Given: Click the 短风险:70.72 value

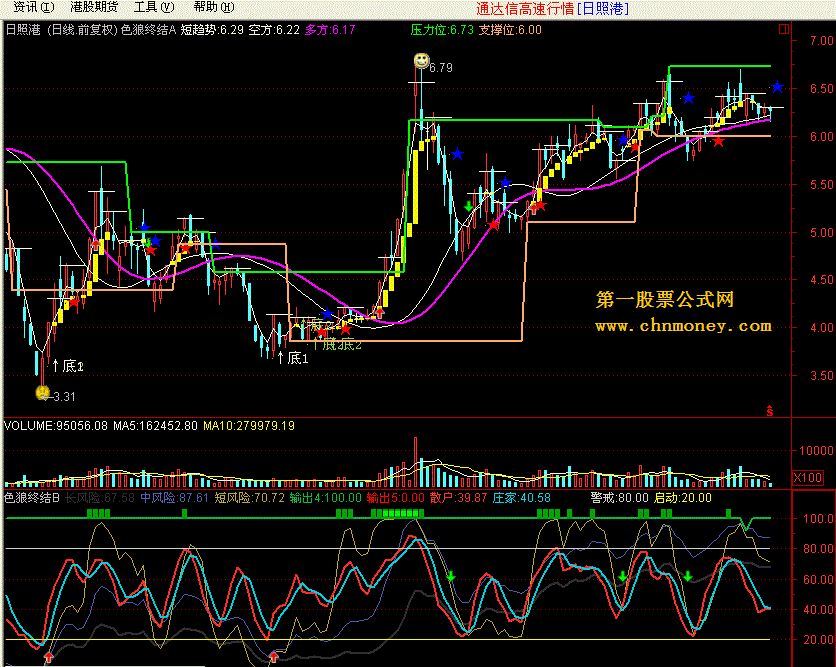Looking at the screenshot, I should 250,498.
